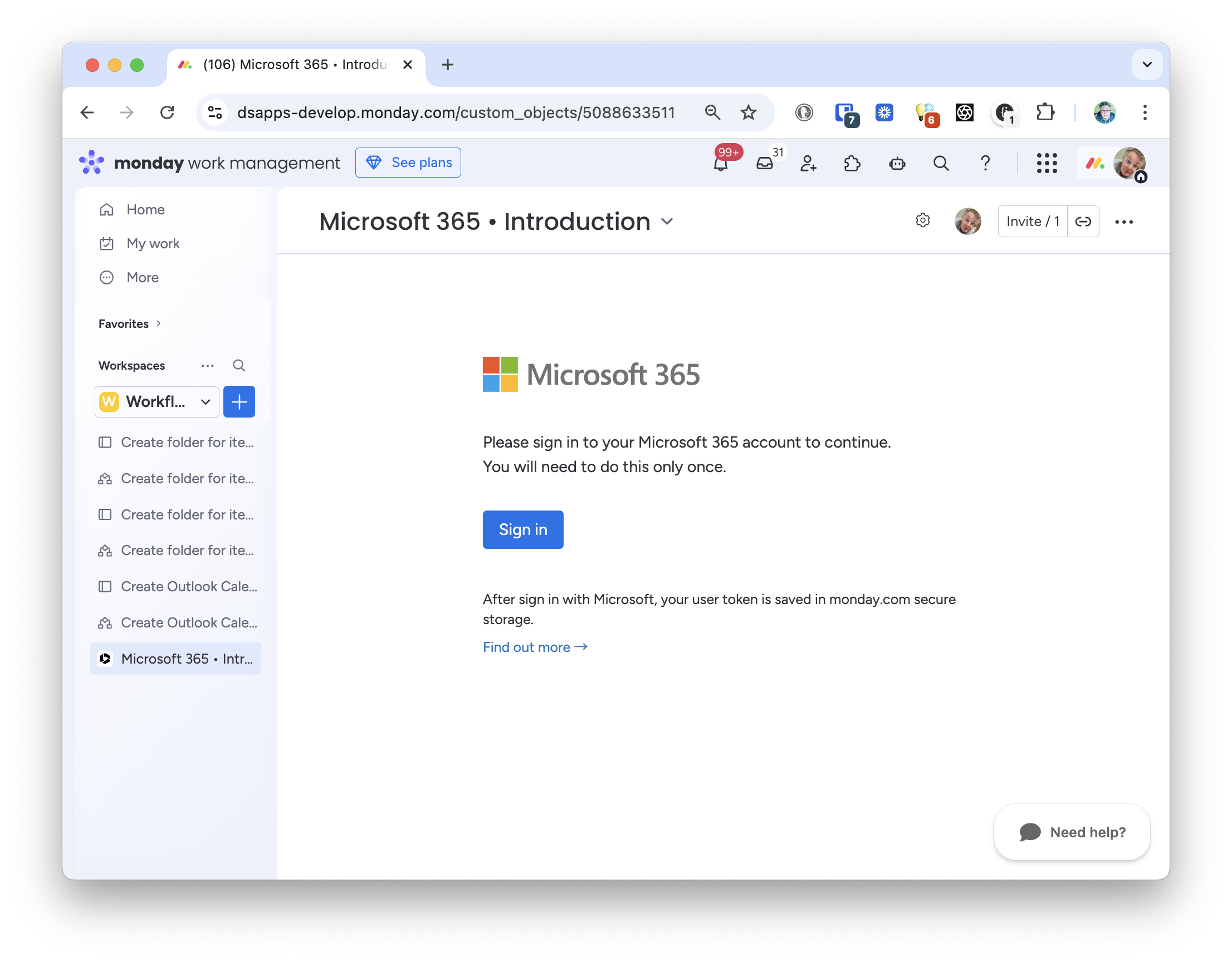
Task: Copy the board link icon
Action: (x=1084, y=221)
